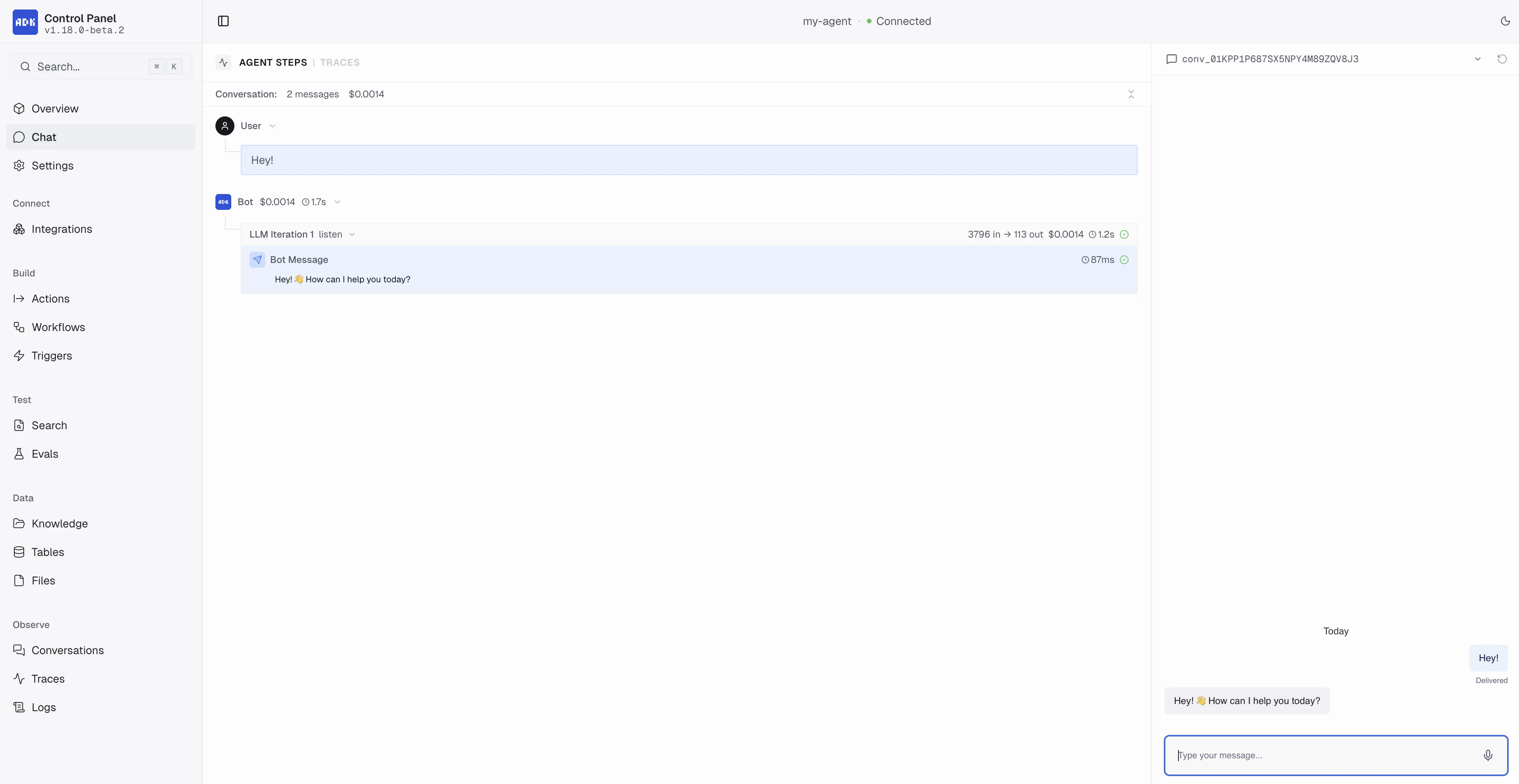
Task: Open the Triggers section
Action: (51, 356)
